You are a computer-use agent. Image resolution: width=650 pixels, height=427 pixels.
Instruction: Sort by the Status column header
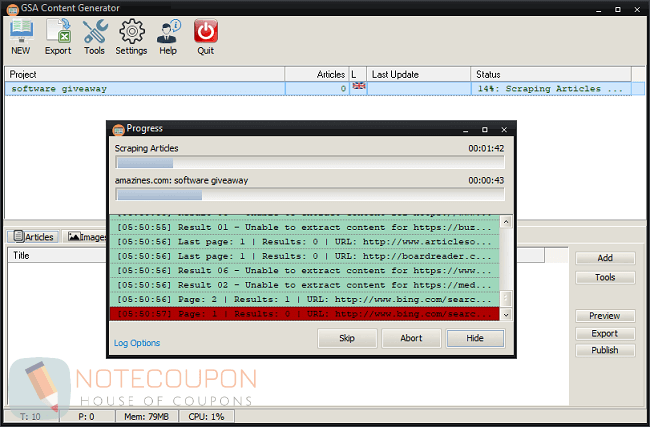click(x=551, y=74)
